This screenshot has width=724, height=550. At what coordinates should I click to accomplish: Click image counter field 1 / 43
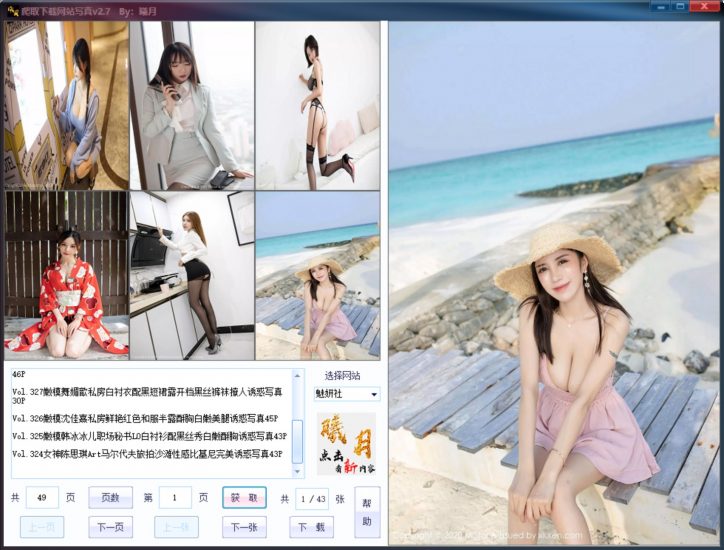click(313, 499)
